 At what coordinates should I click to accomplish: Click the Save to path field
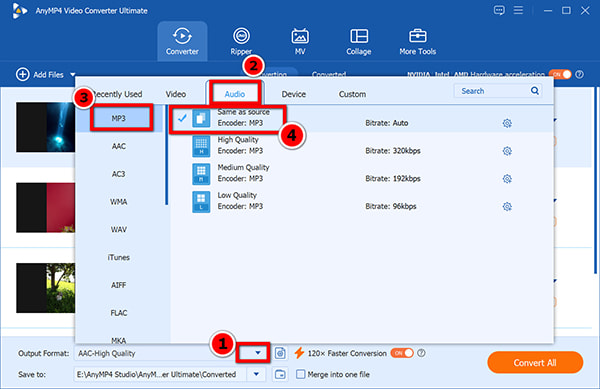pyautogui.click(x=160, y=374)
